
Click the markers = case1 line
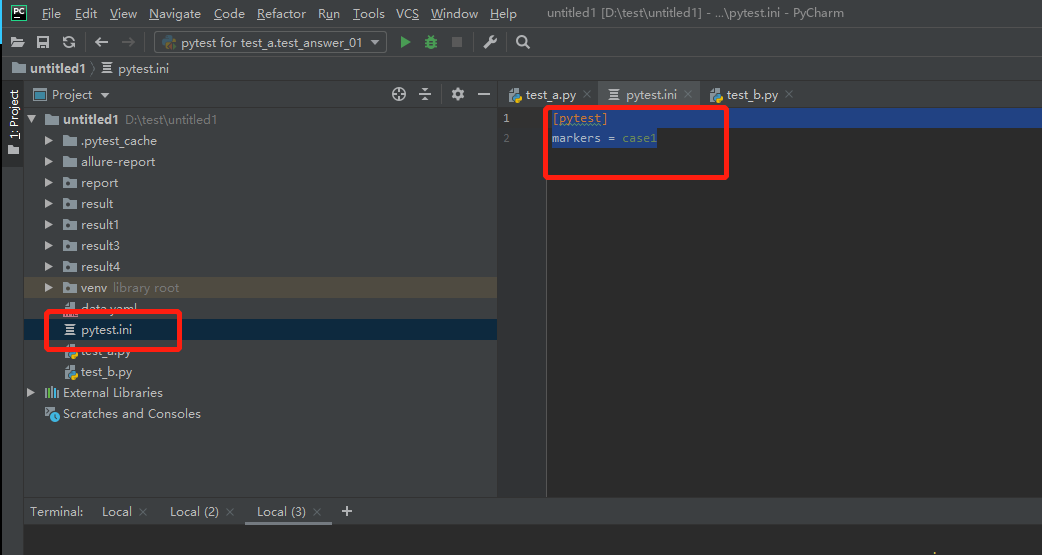point(604,138)
